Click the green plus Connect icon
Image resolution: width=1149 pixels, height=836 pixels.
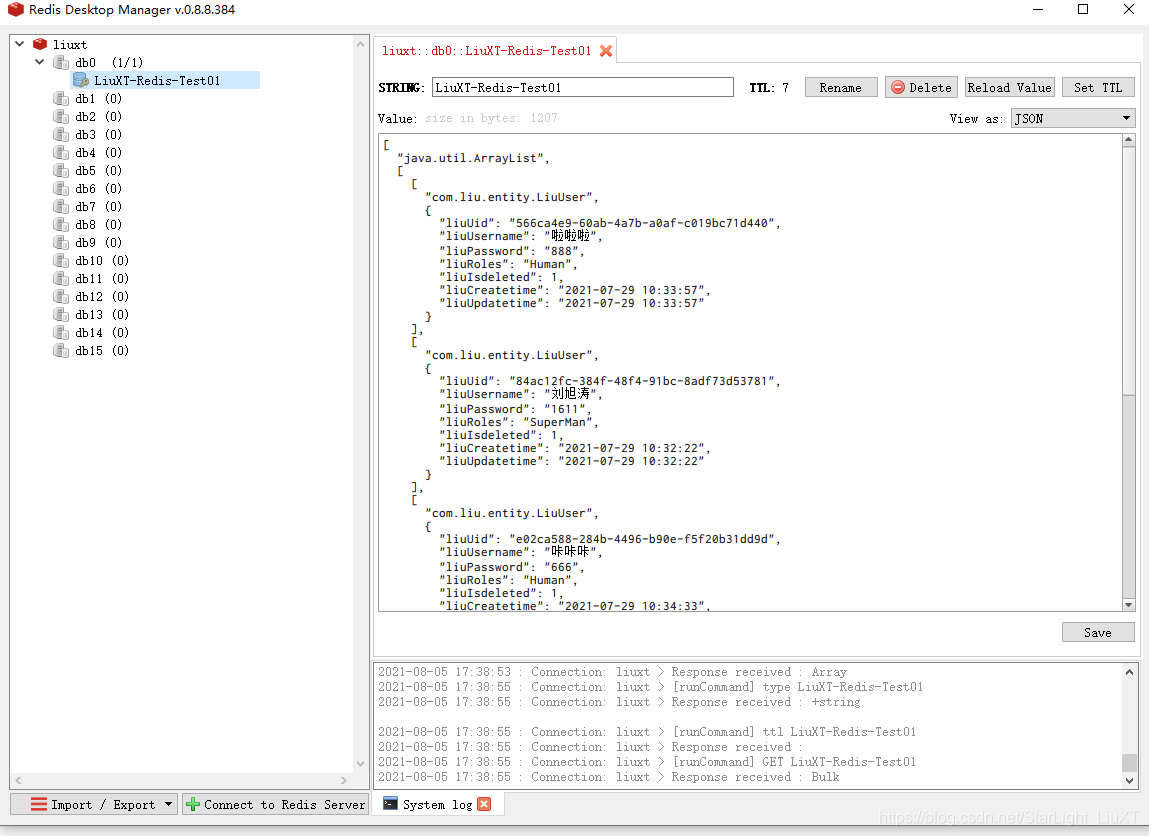tap(193, 804)
